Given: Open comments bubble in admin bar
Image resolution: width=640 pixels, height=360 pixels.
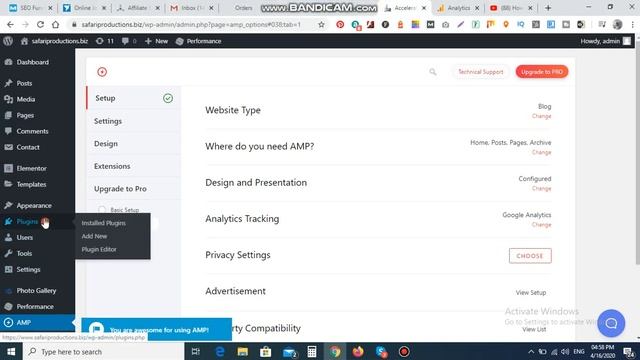Looking at the screenshot, I should [x=129, y=41].
